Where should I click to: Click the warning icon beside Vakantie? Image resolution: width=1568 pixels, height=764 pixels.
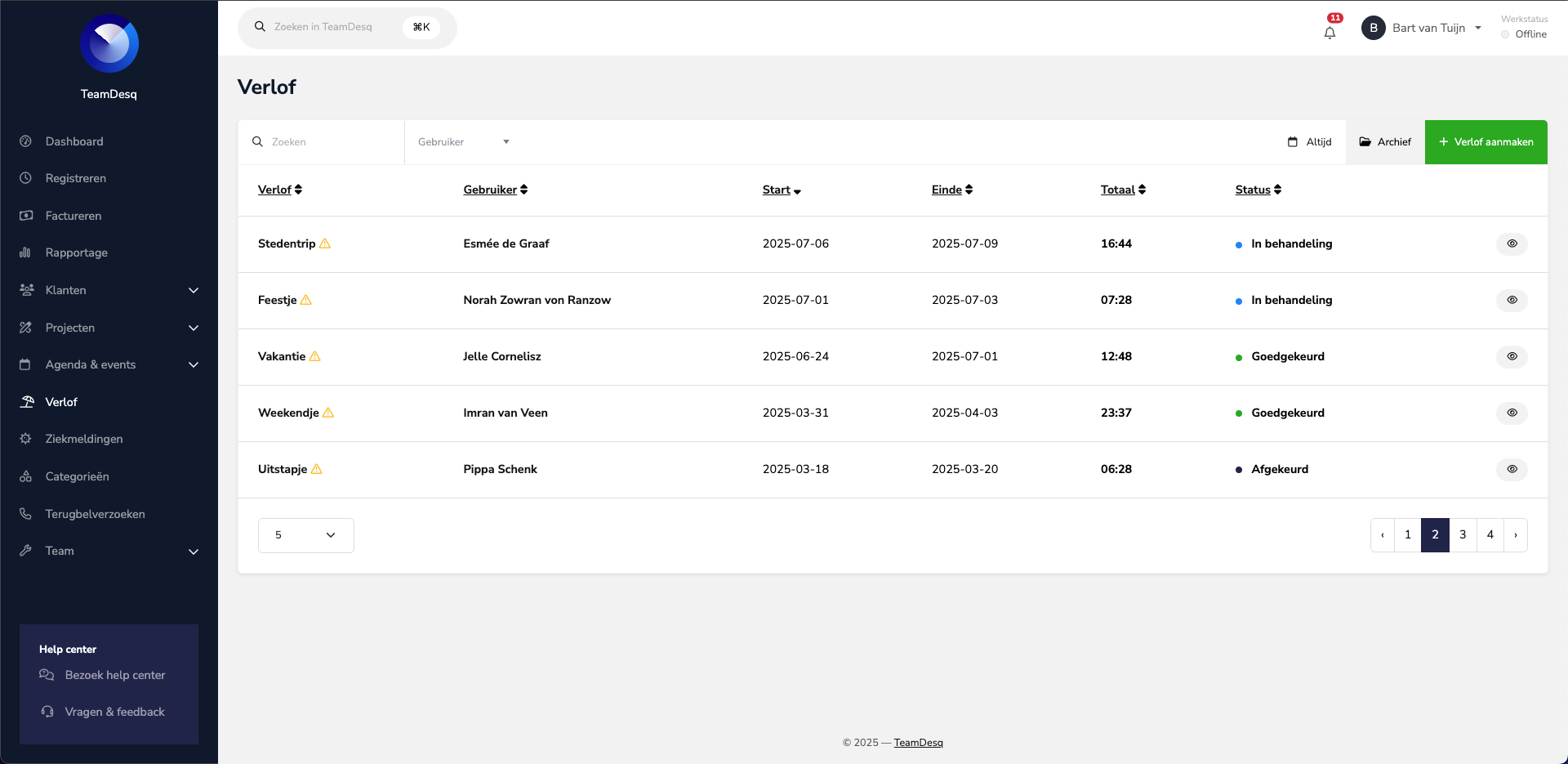[315, 356]
